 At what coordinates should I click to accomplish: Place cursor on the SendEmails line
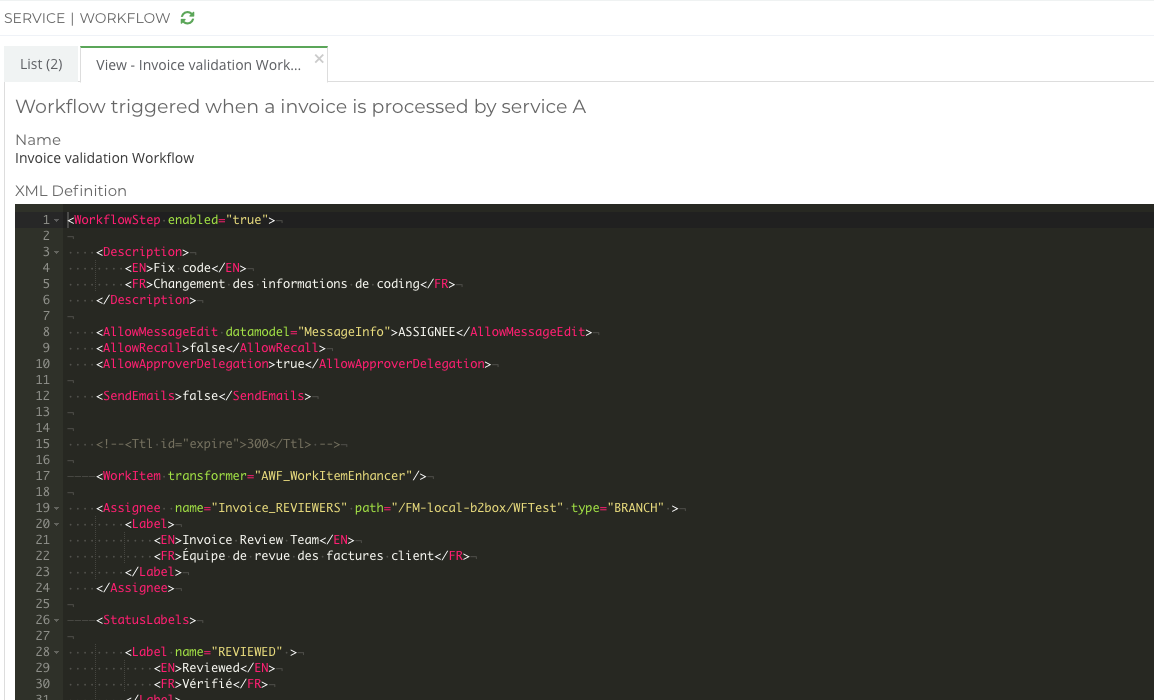click(x=200, y=395)
